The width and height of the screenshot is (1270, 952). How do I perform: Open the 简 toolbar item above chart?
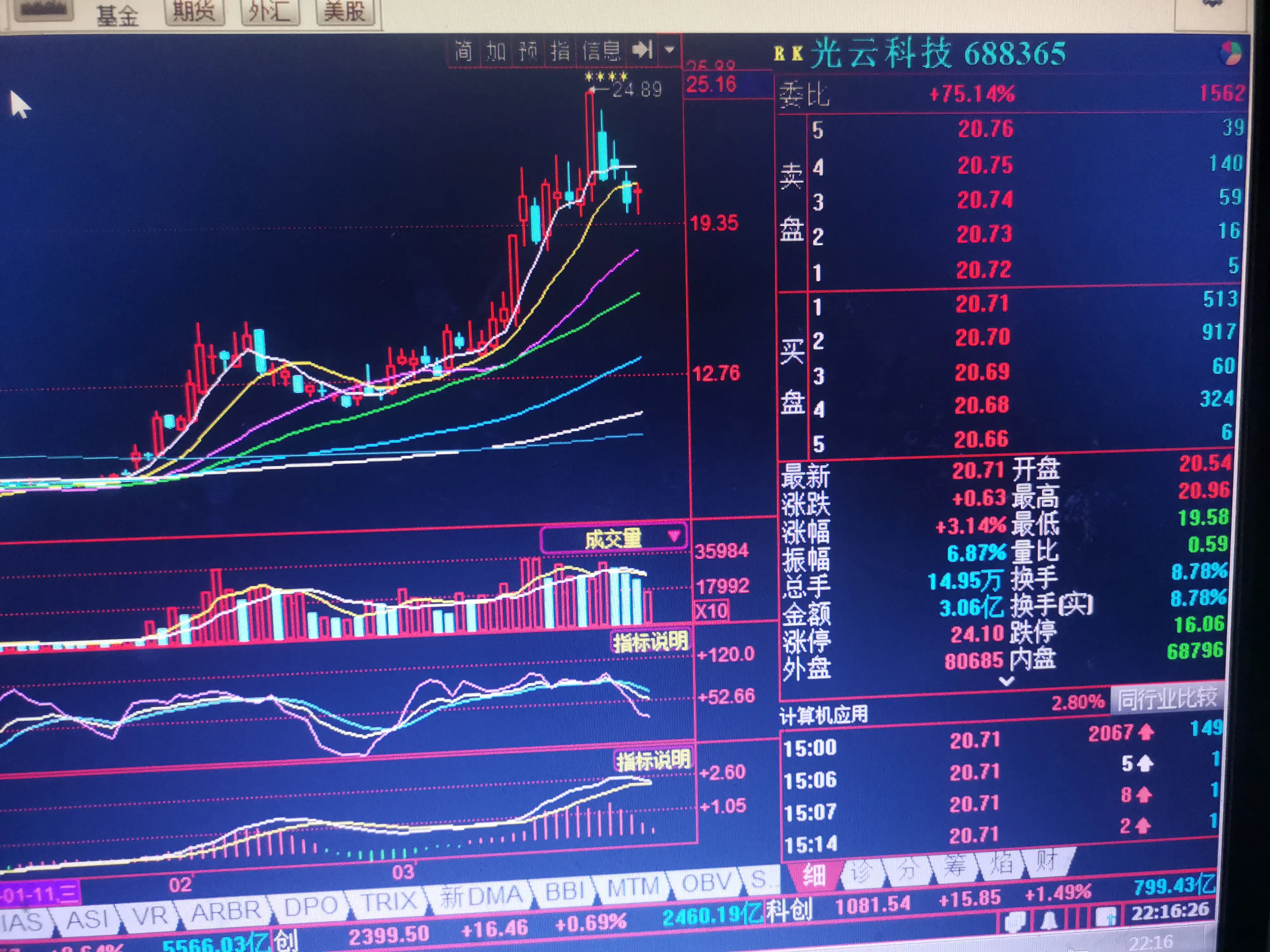[x=463, y=52]
